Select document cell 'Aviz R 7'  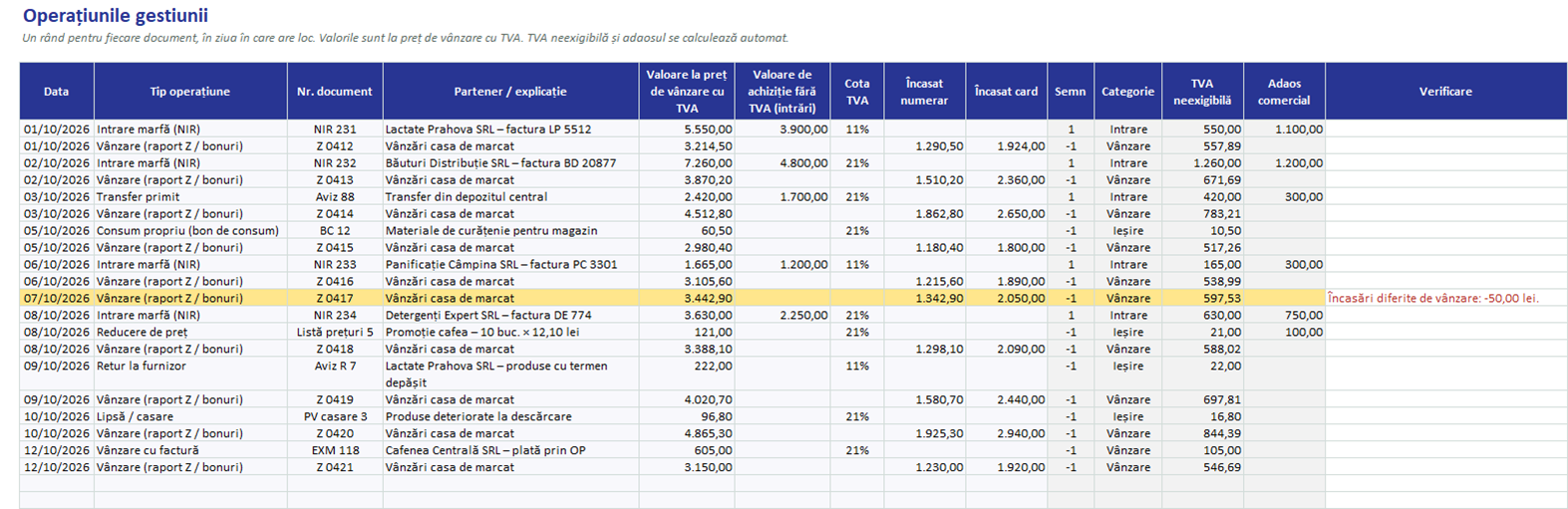335,375
